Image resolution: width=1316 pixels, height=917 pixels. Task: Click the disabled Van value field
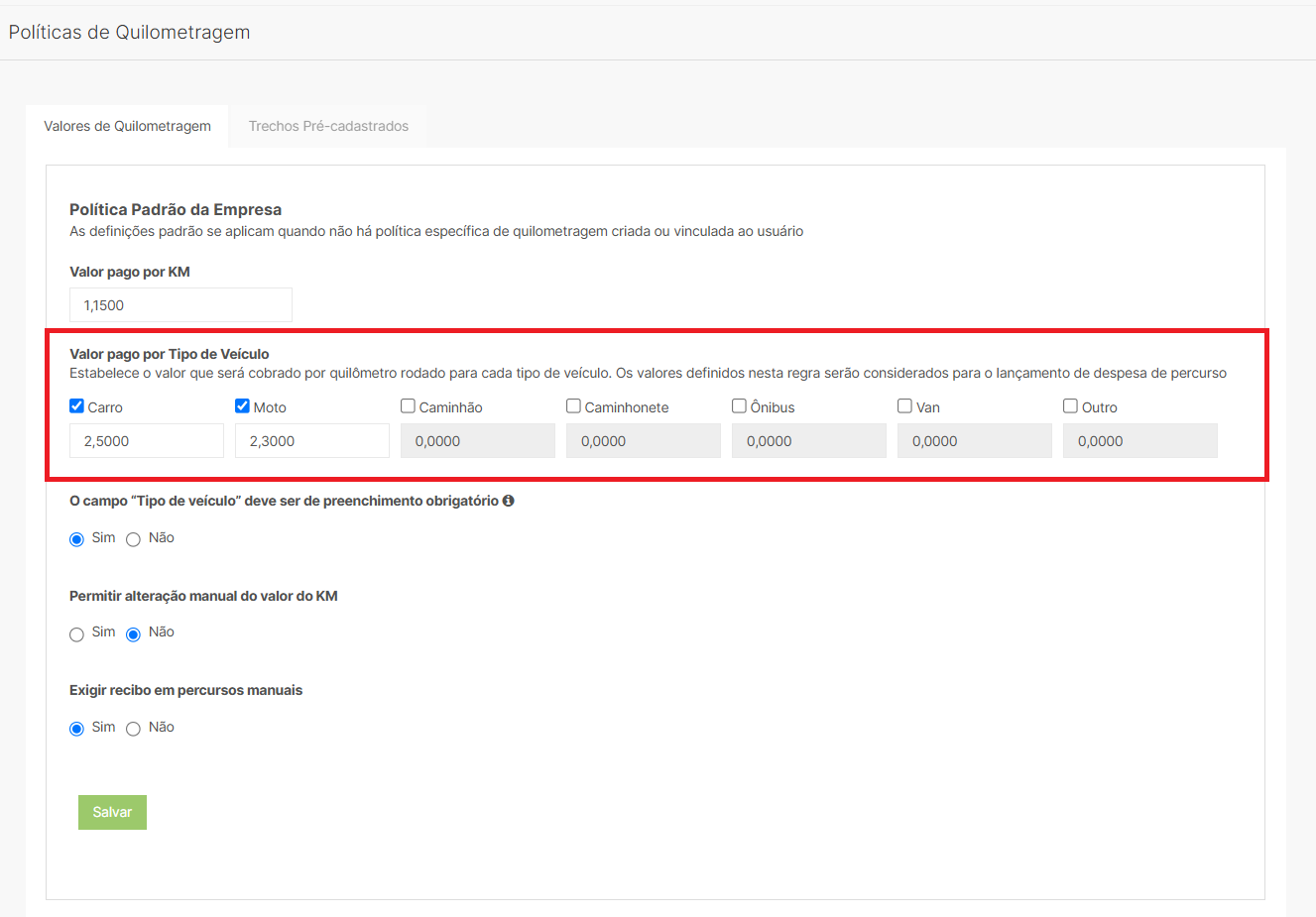(975, 441)
